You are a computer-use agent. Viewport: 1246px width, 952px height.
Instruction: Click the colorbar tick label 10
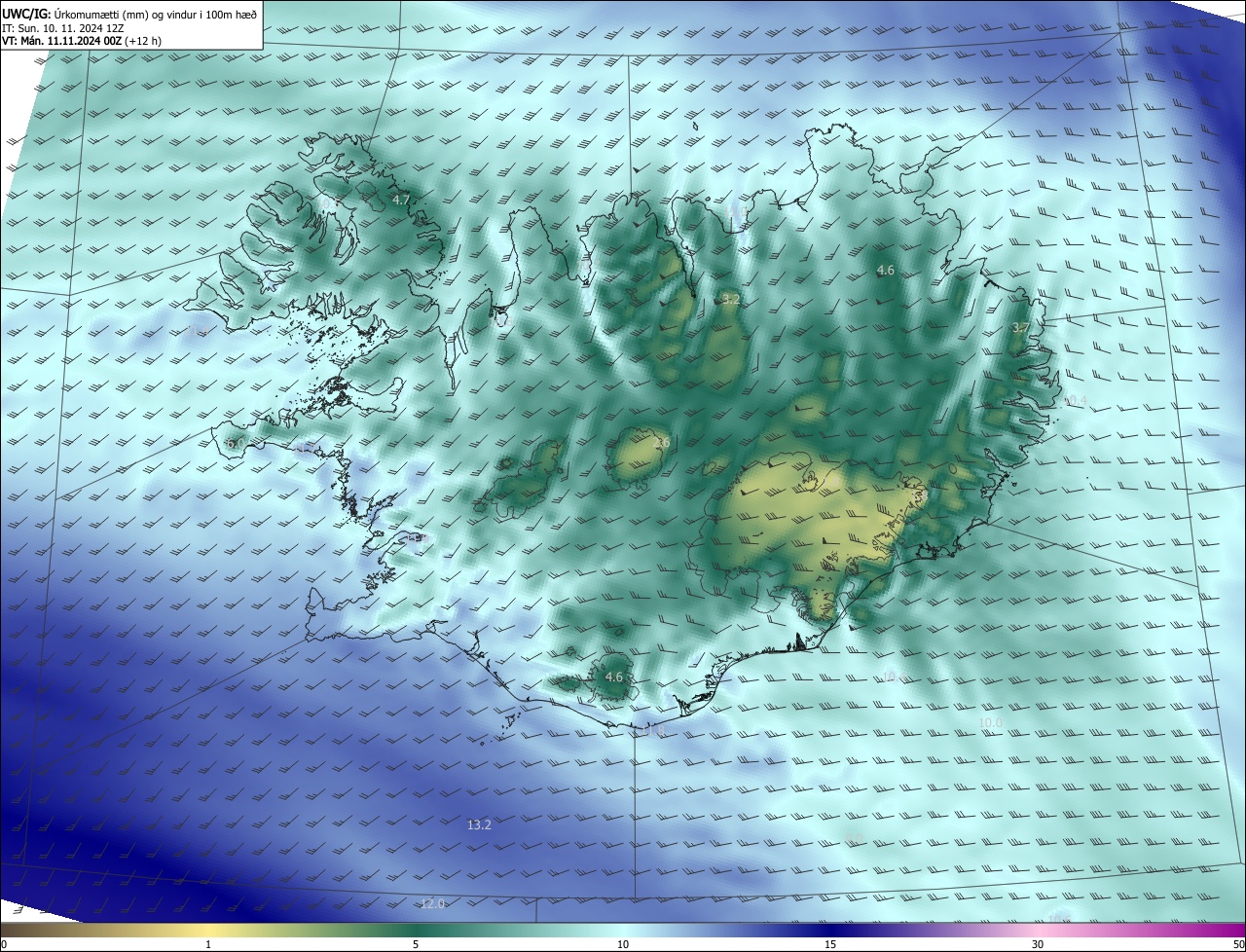623,944
